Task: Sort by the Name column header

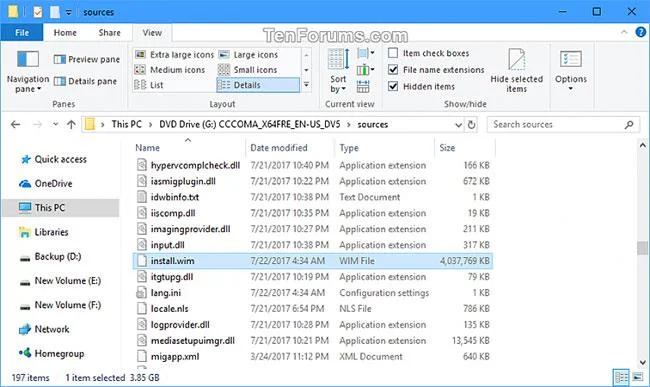Action: 148,148
